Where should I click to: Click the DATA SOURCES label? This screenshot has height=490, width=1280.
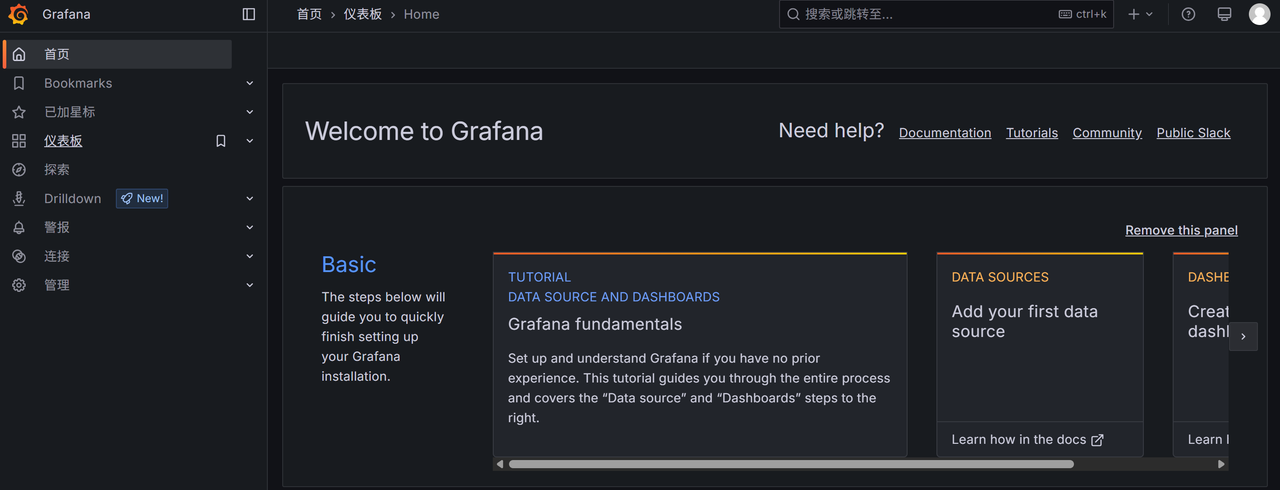click(x=1000, y=277)
